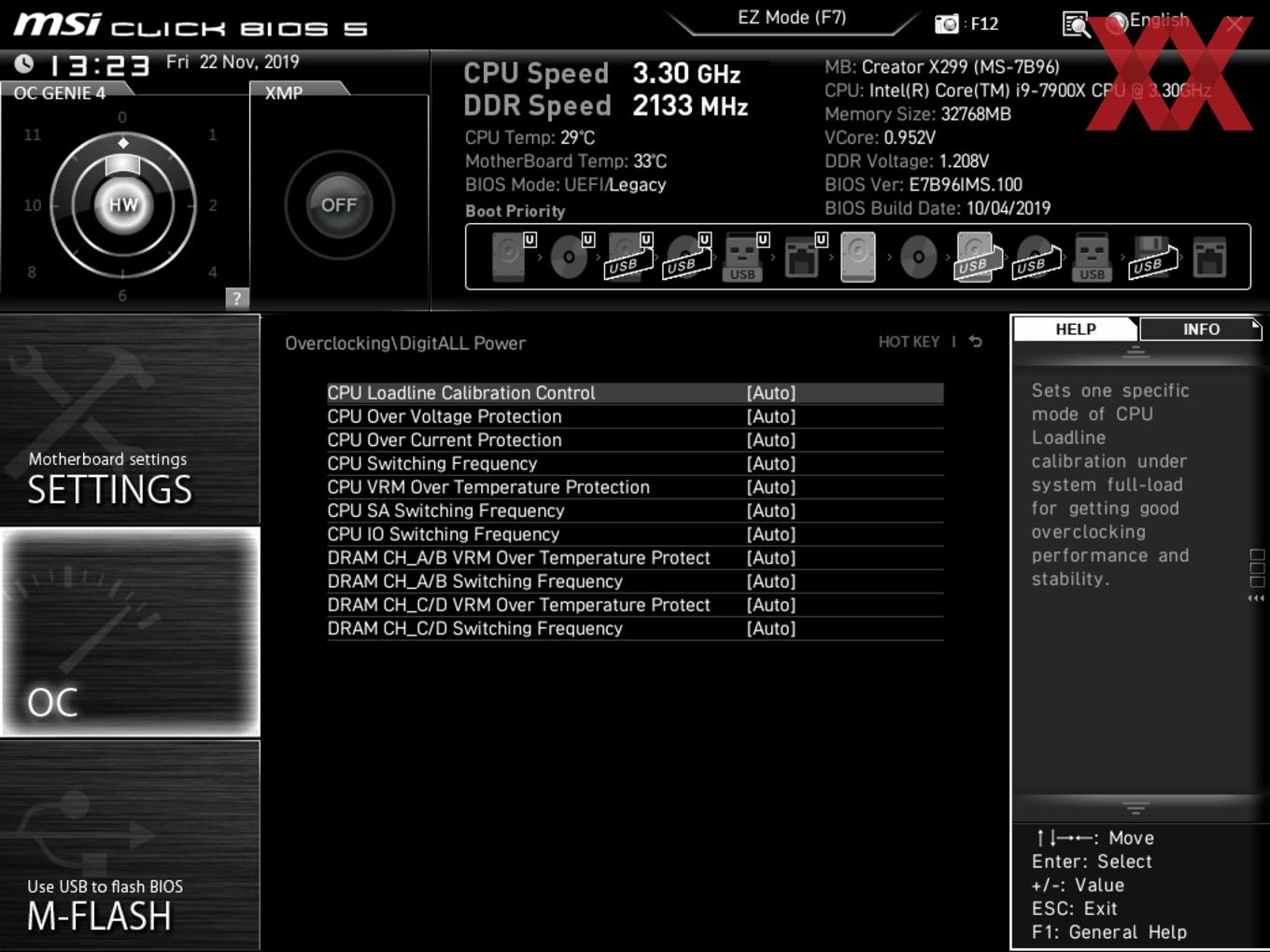Select the last legacy network boot icon

(1209, 257)
